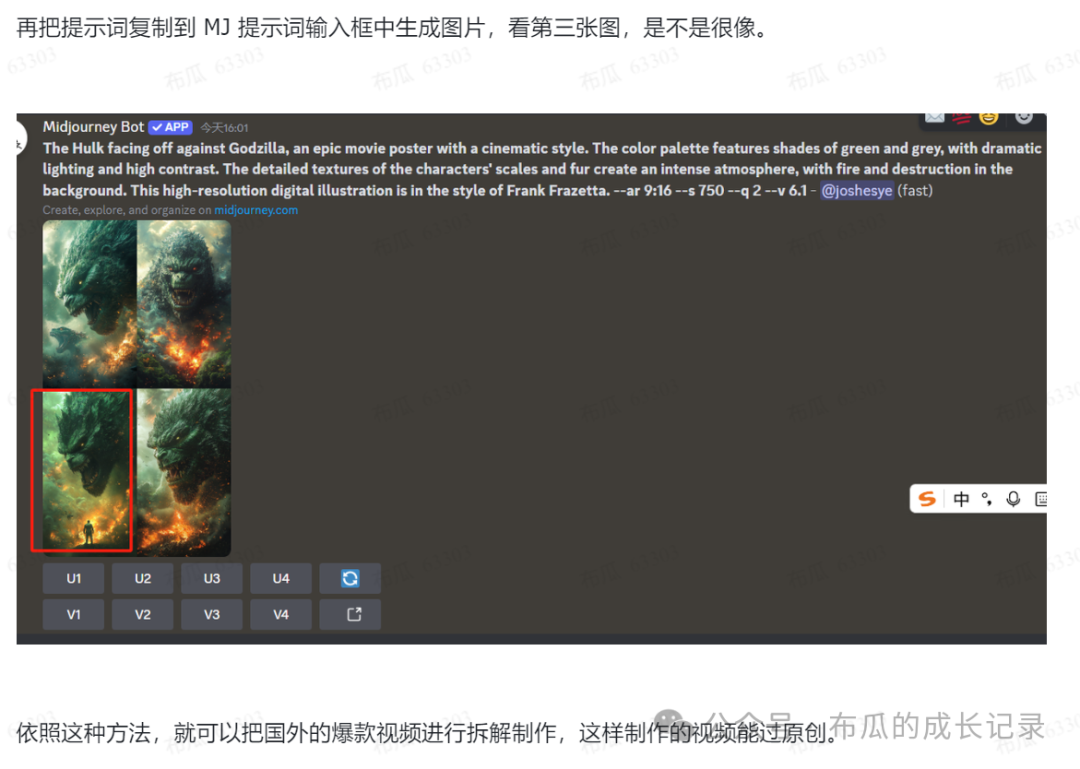
Task: Click the APP verified badge
Action: click(170, 127)
